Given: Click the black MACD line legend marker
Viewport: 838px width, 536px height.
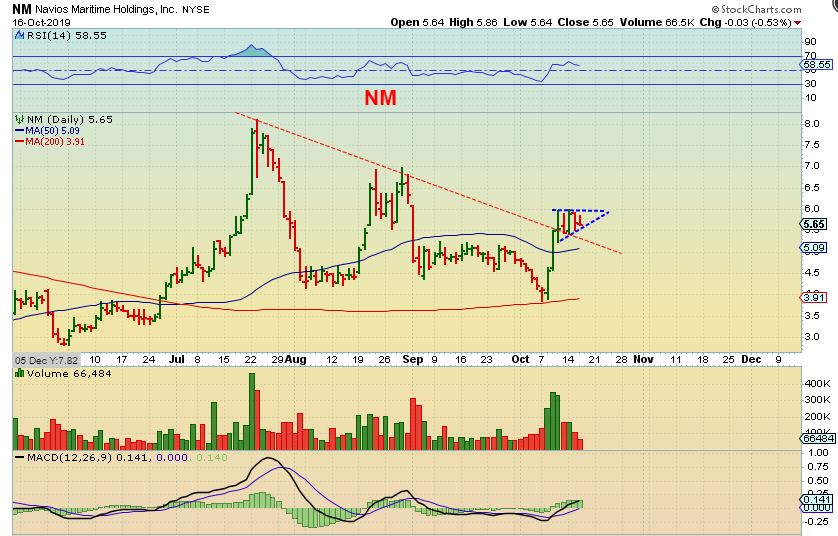Looking at the screenshot, I should [x=19, y=457].
